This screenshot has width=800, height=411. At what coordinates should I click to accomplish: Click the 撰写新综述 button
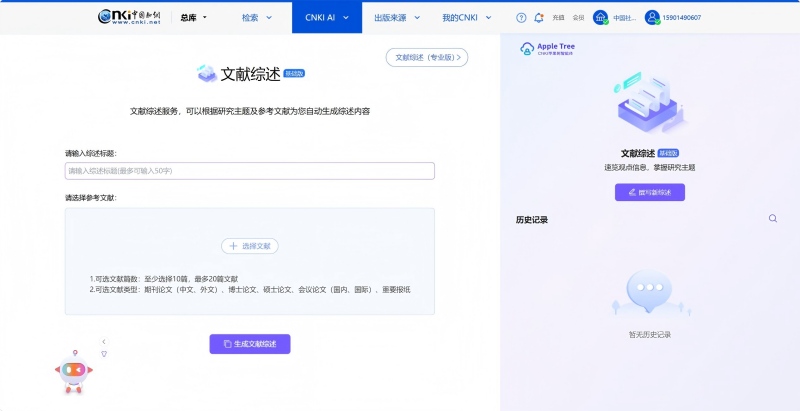(x=649, y=192)
